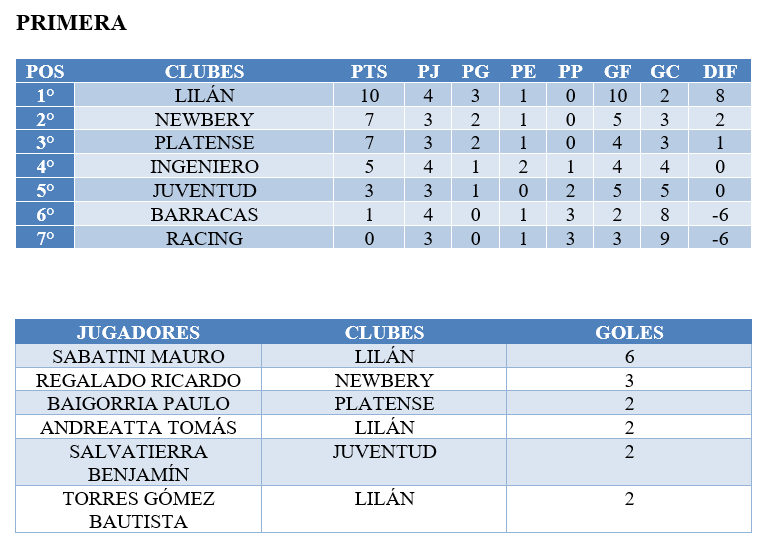Click TORRES GÓMEZ BAUTISTA cell
The height and width of the screenshot is (553, 784).
pos(138,510)
